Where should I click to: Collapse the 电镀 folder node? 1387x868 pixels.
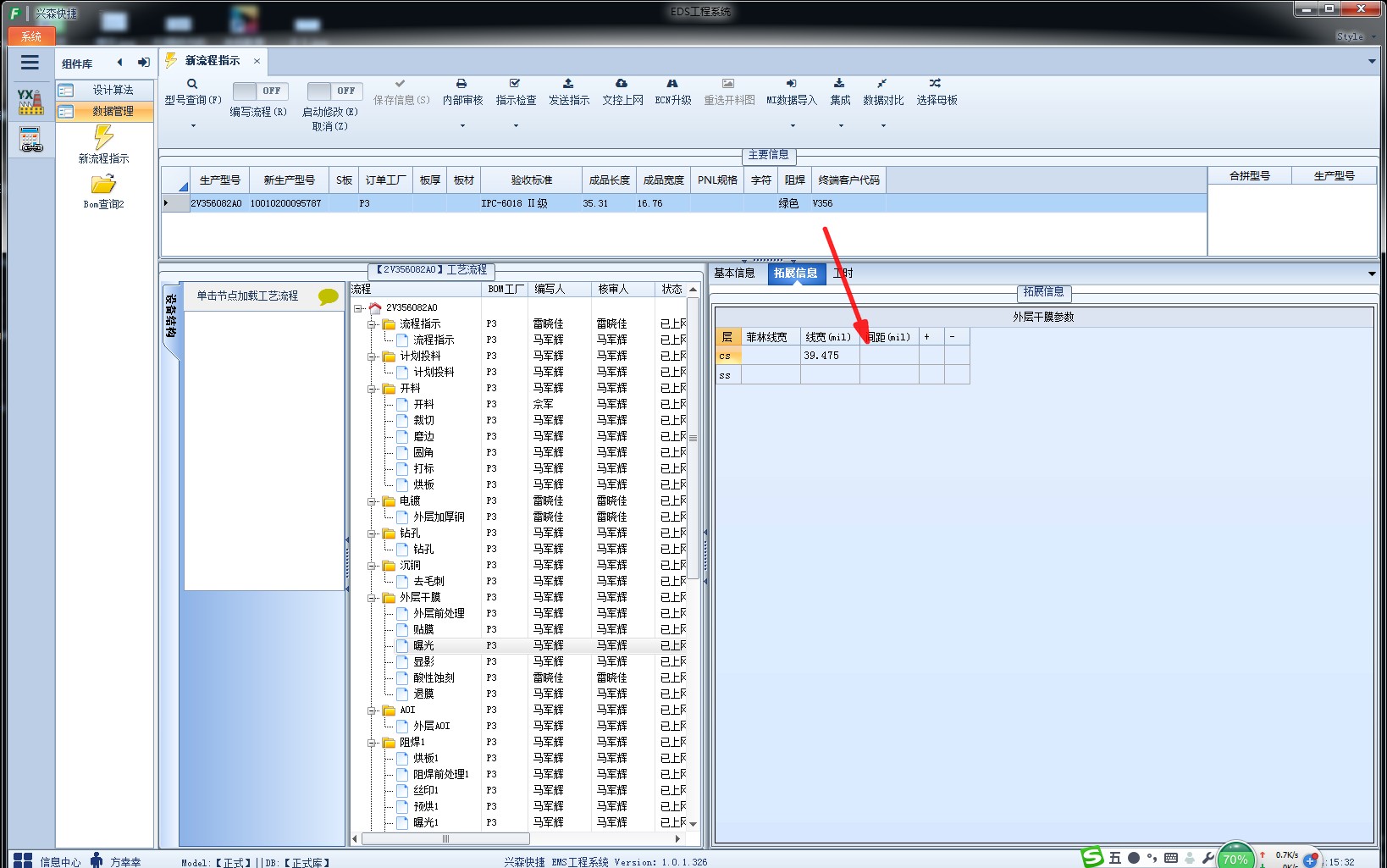click(372, 501)
